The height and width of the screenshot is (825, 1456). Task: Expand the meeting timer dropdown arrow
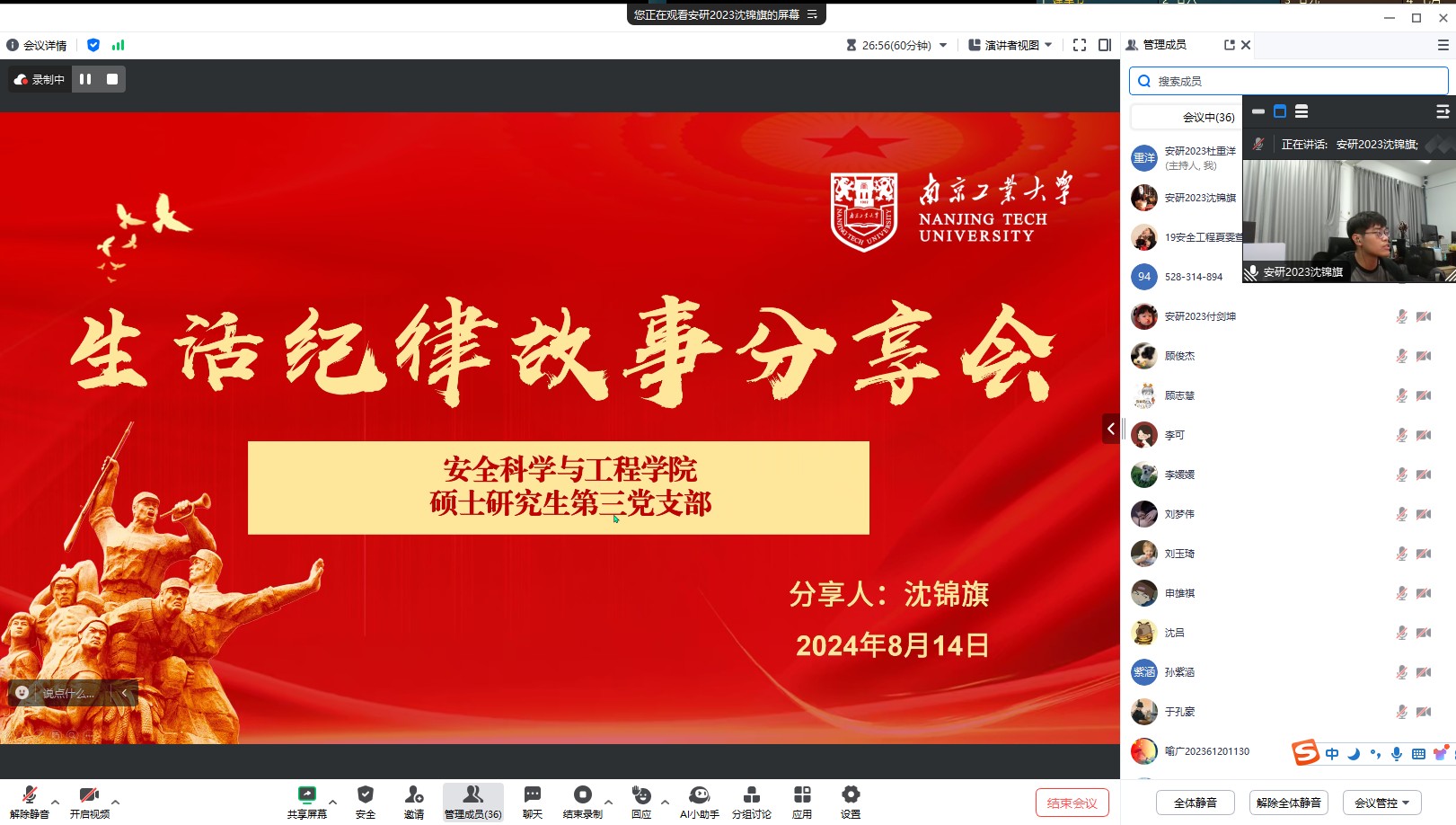click(x=943, y=45)
